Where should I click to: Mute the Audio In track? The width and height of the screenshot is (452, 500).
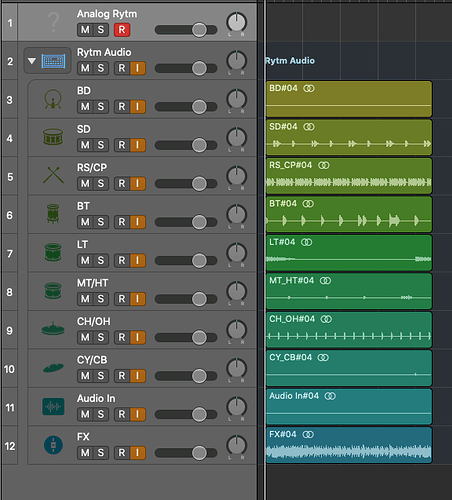coord(85,414)
